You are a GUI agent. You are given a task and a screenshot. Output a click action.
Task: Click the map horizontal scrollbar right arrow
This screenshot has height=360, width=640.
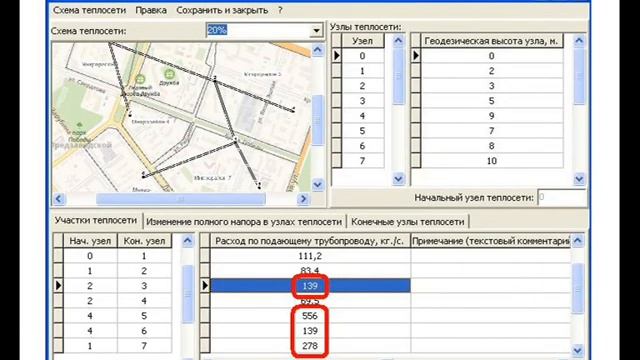(303, 199)
